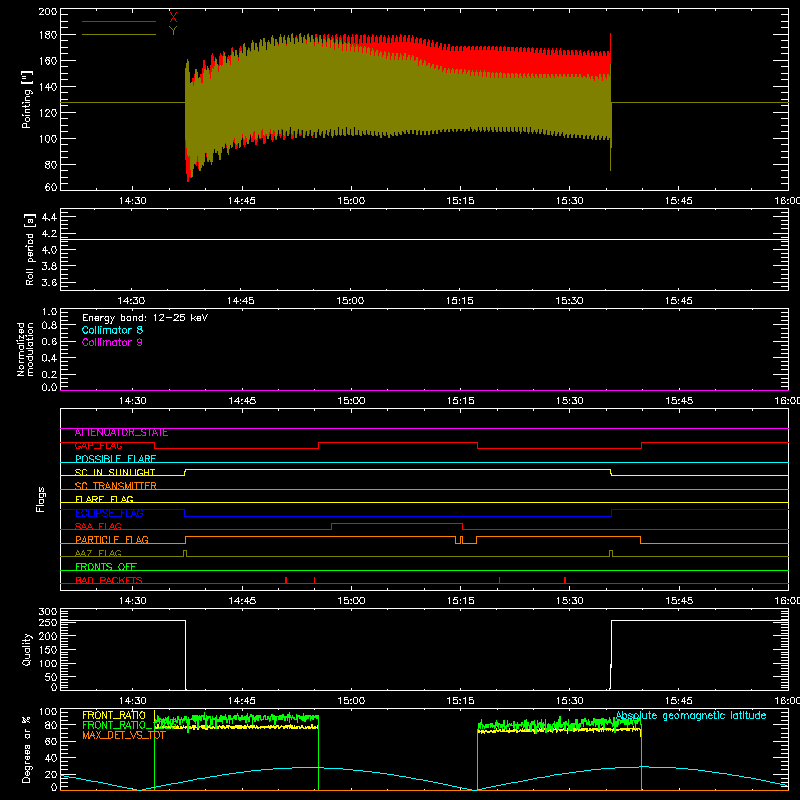Click the olive Y legend label
Viewport: 800px width, 800px height.
click(173, 31)
